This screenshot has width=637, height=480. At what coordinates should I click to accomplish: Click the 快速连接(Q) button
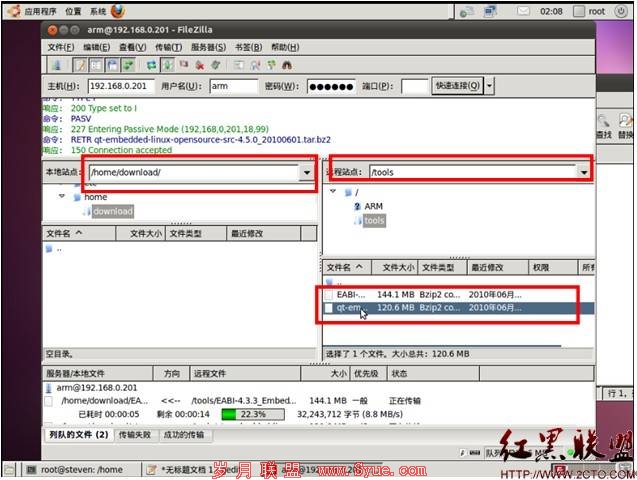457,86
